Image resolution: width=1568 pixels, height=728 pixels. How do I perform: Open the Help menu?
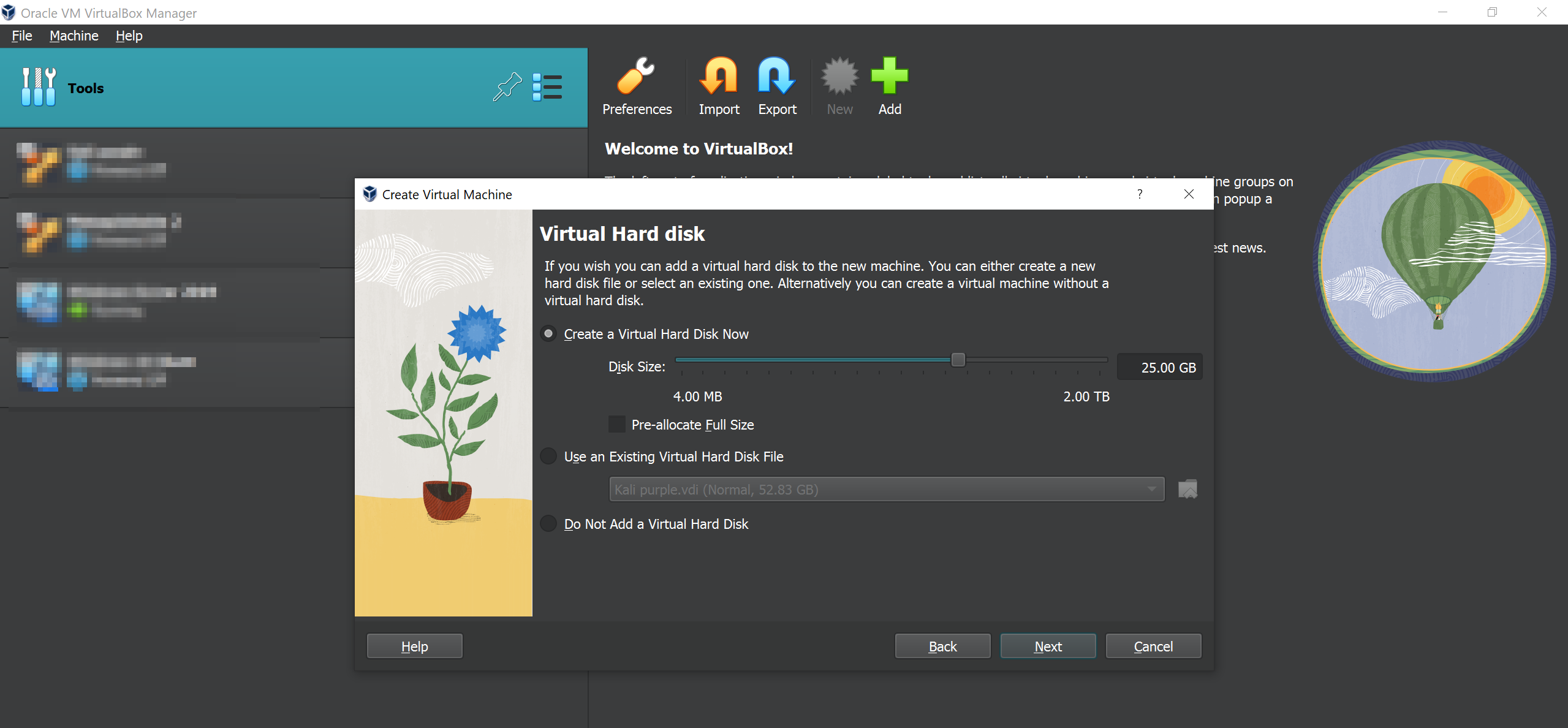pos(129,36)
